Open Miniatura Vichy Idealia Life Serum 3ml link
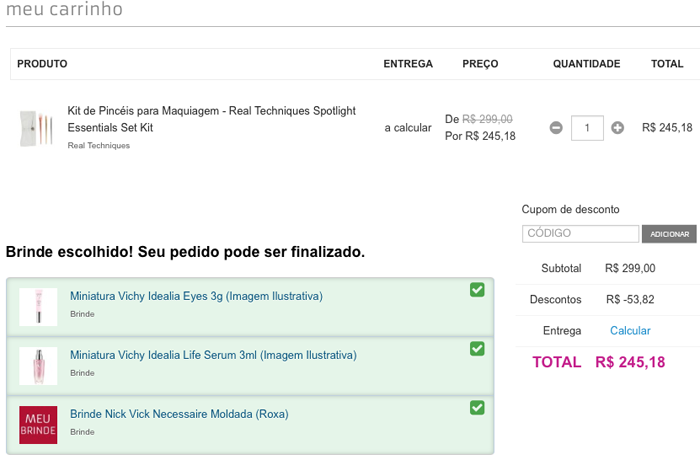The image size is (700, 460). (213, 355)
